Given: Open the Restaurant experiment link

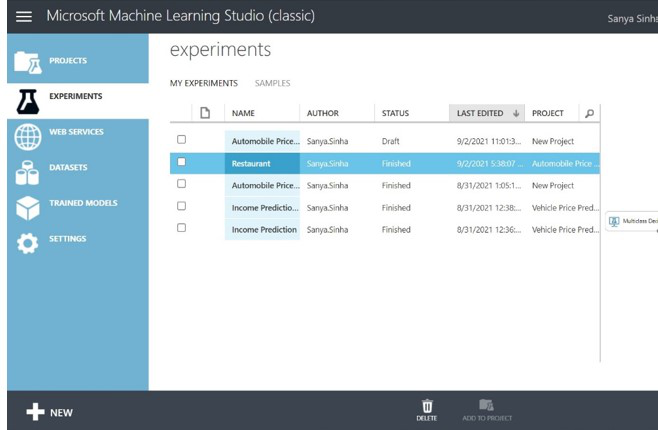Looking at the screenshot, I should 251,163.
